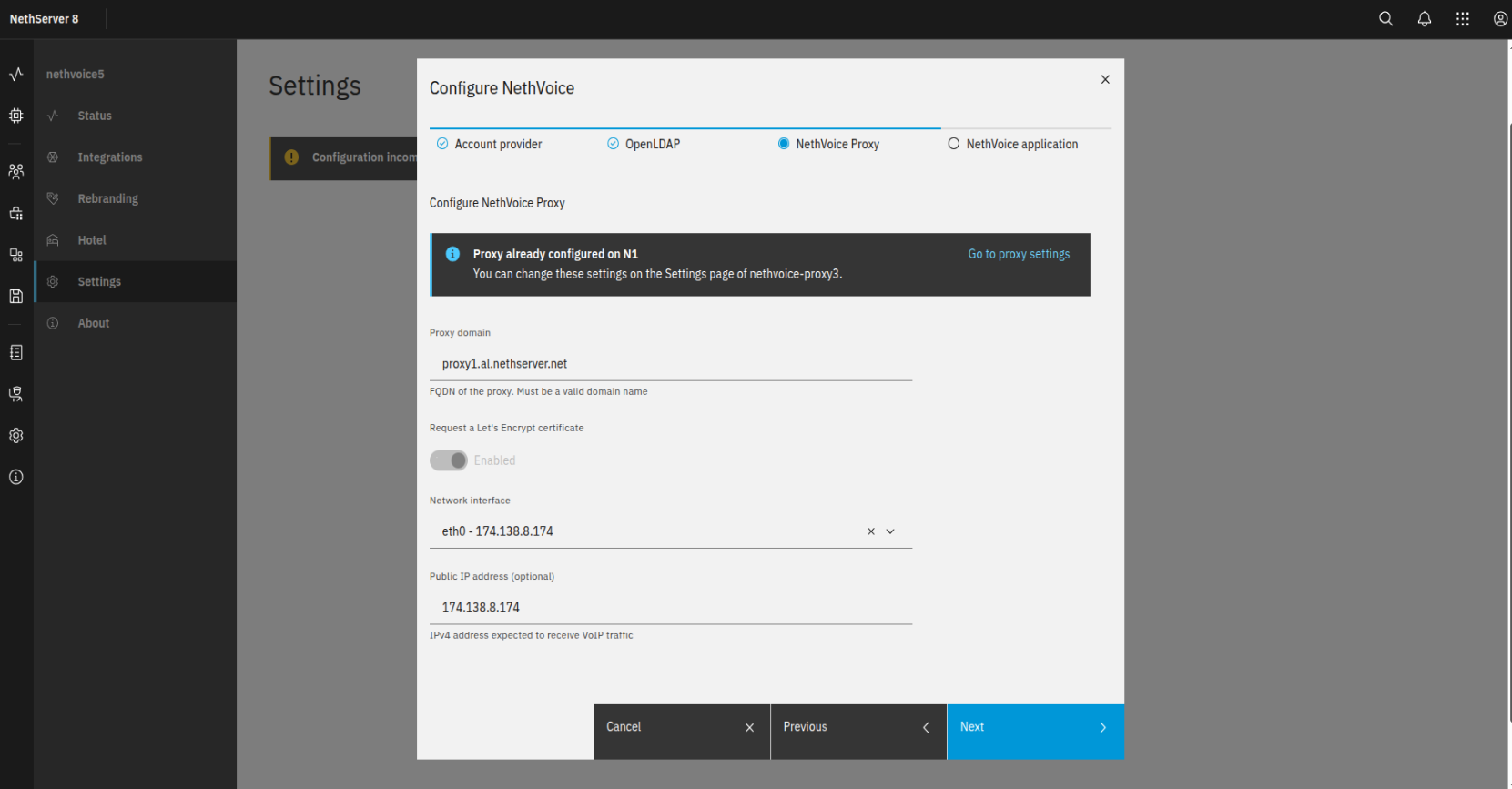Click the gear settings icon in left rail
1512x789 pixels.
[x=16, y=436]
